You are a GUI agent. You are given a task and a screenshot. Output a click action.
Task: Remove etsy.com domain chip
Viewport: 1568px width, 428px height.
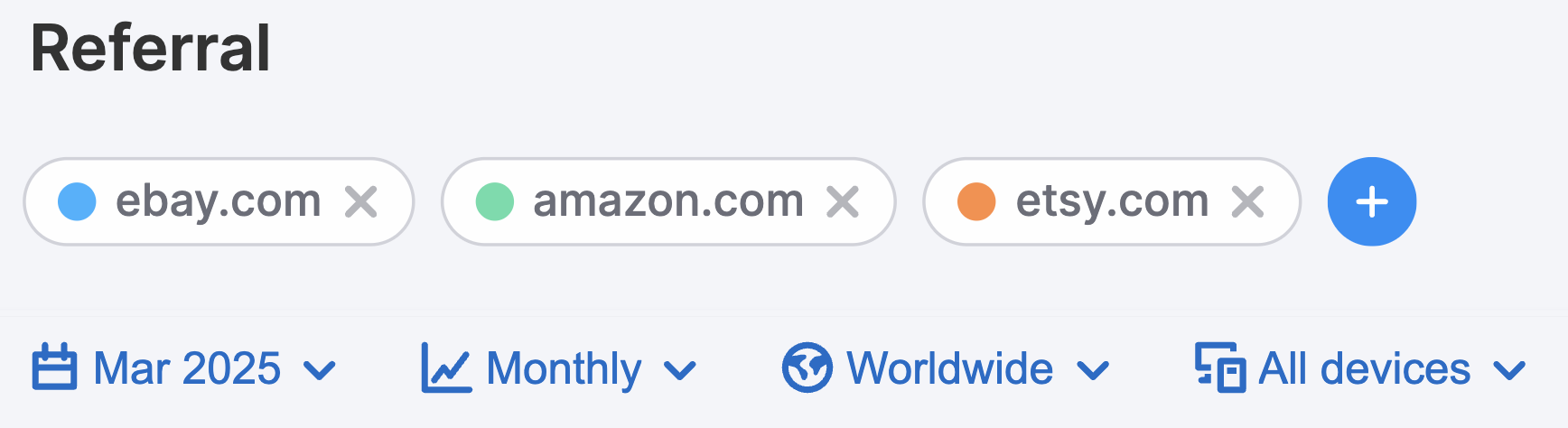tap(1247, 202)
